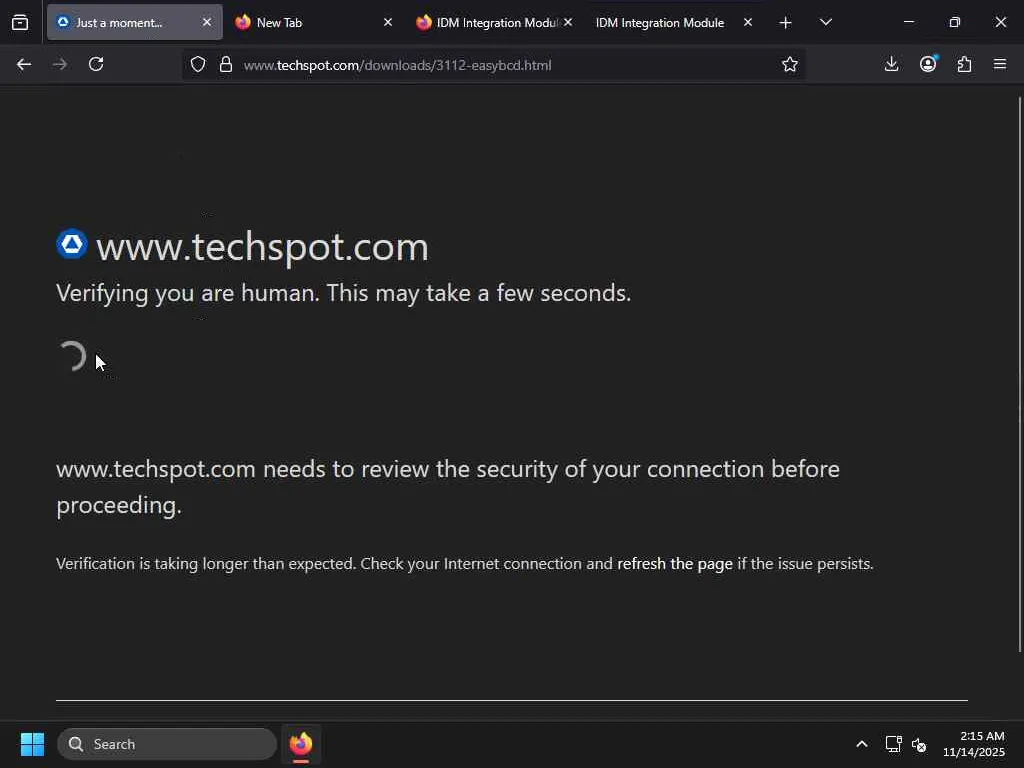1024x768 pixels.
Task: Expand the list all tabs chevron
Action: pyautogui.click(x=825, y=22)
